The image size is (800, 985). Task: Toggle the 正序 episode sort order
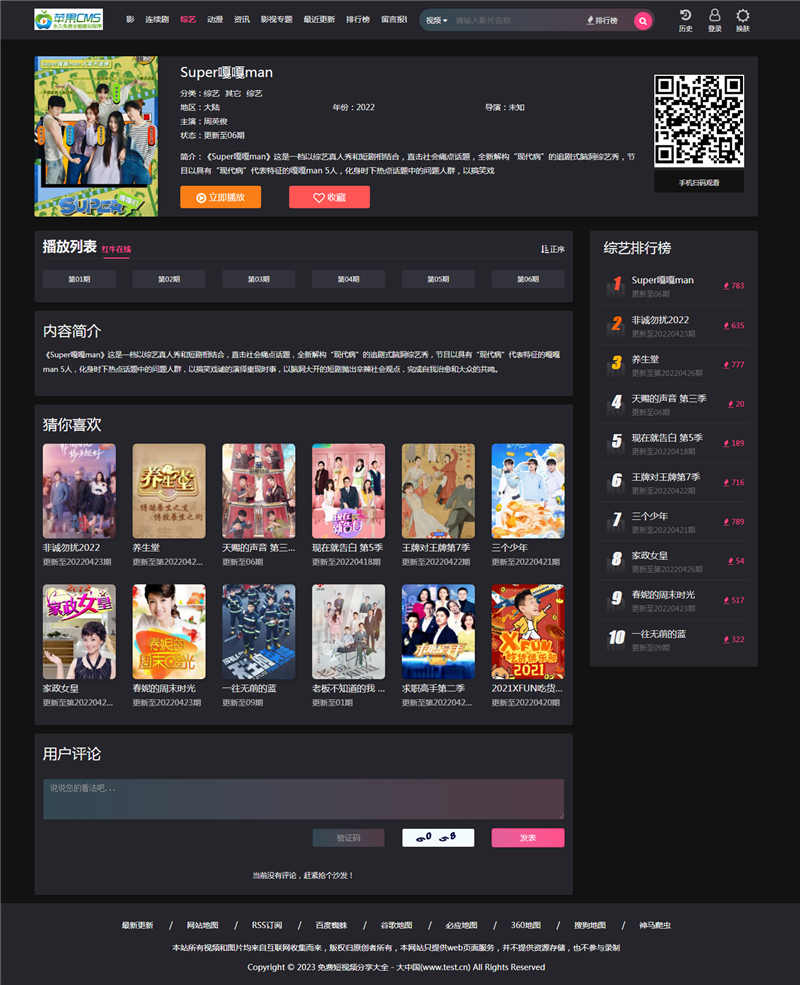tap(552, 249)
